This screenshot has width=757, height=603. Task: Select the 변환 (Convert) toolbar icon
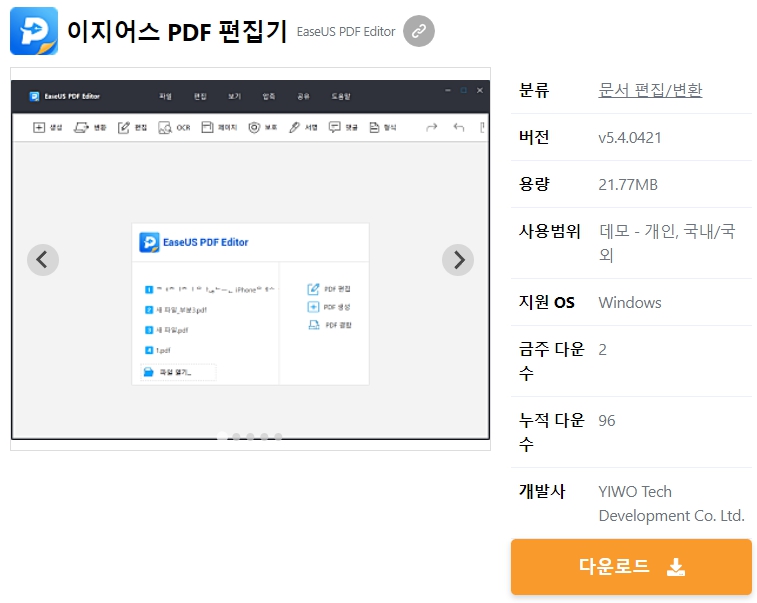[81, 127]
